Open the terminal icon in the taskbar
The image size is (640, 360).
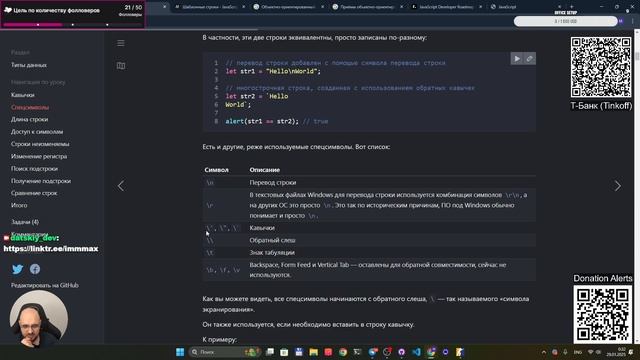tap(358, 352)
